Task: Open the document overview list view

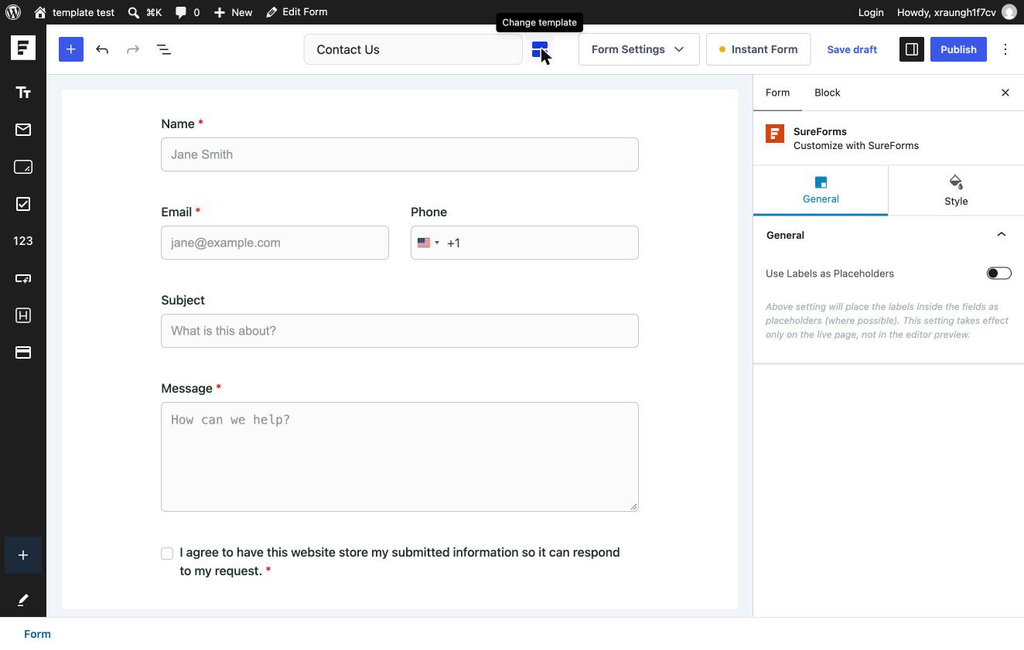Action: tap(164, 50)
